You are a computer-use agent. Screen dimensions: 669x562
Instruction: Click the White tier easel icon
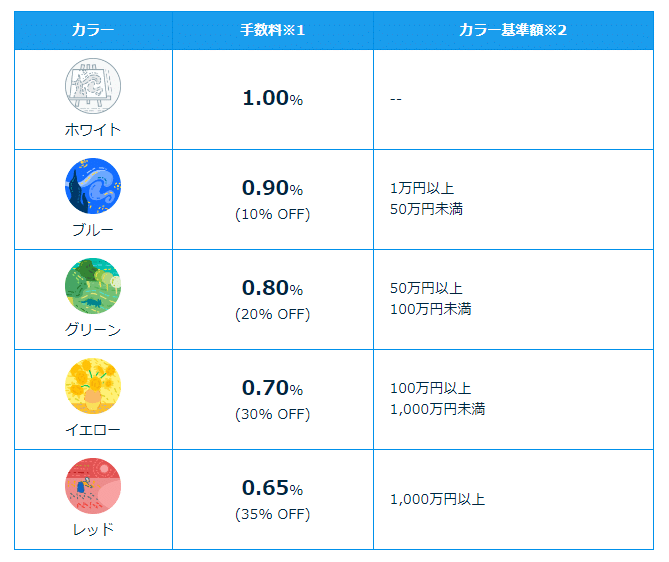pos(93,86)
